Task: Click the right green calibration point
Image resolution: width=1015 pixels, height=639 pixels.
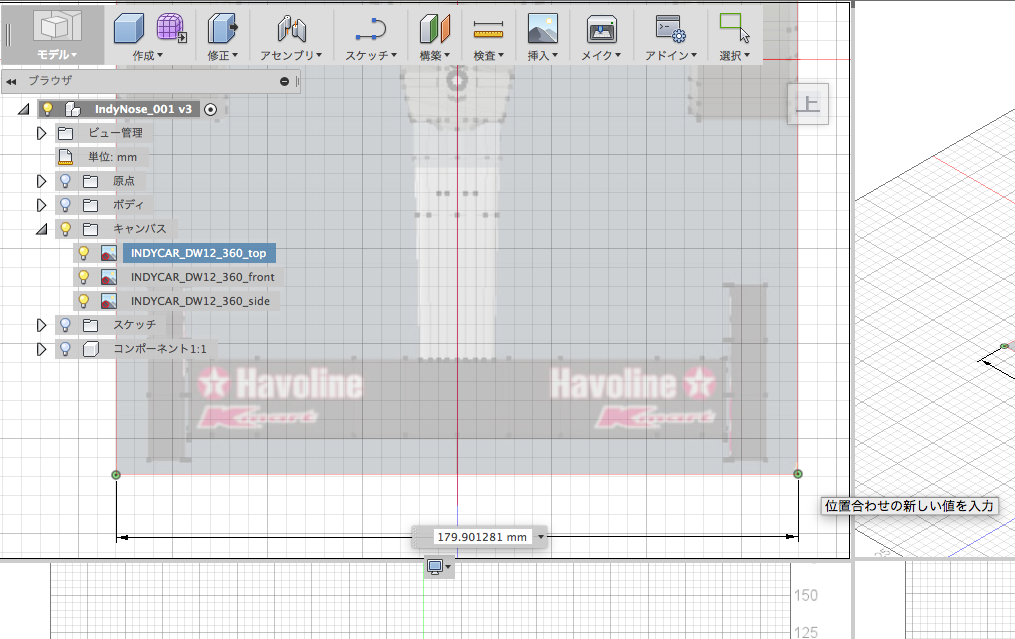Action: tap(798, 474)
